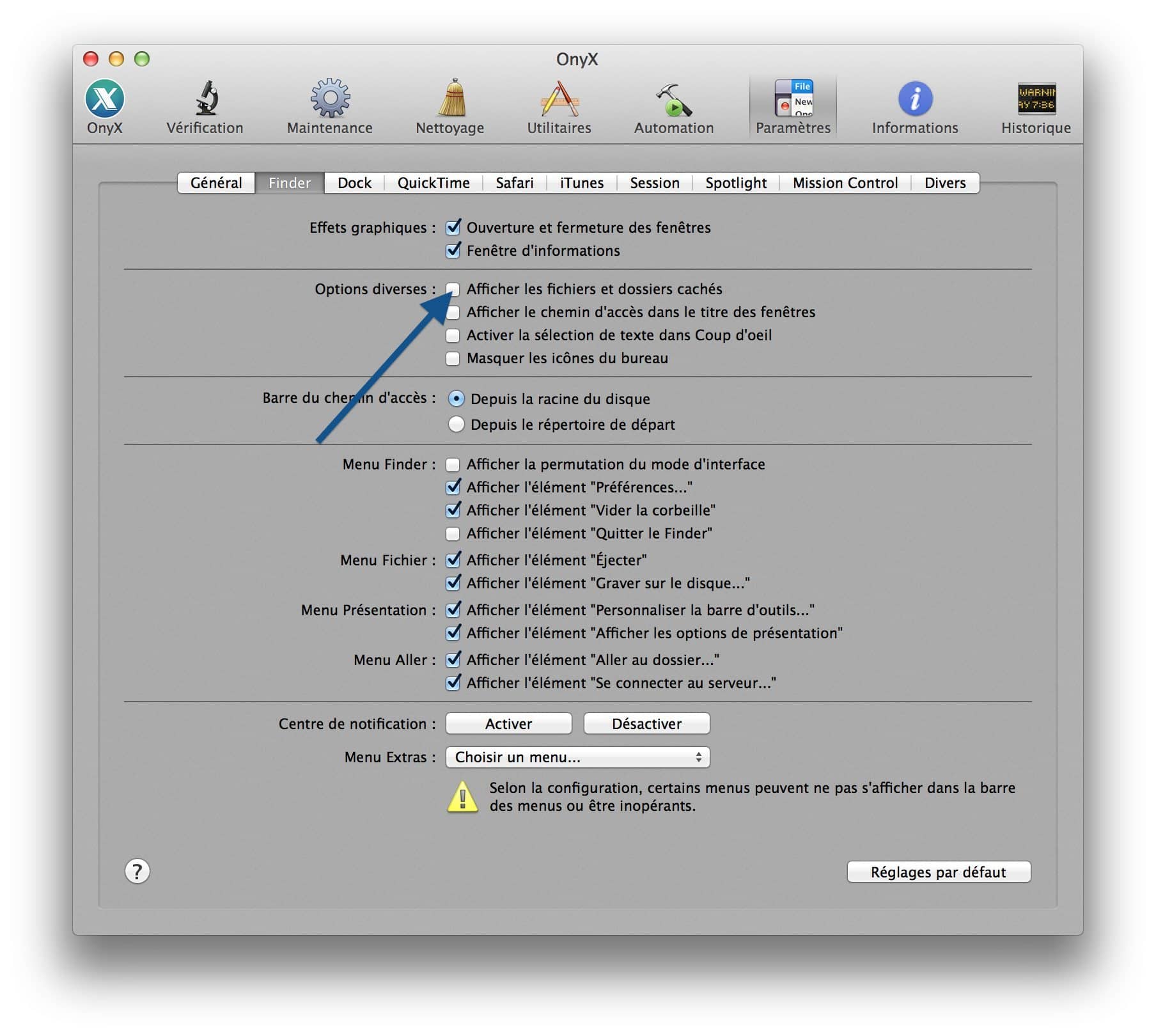1156x1036 pixels.
Task: Switch to the Session tab
Action: pos(655,183)
